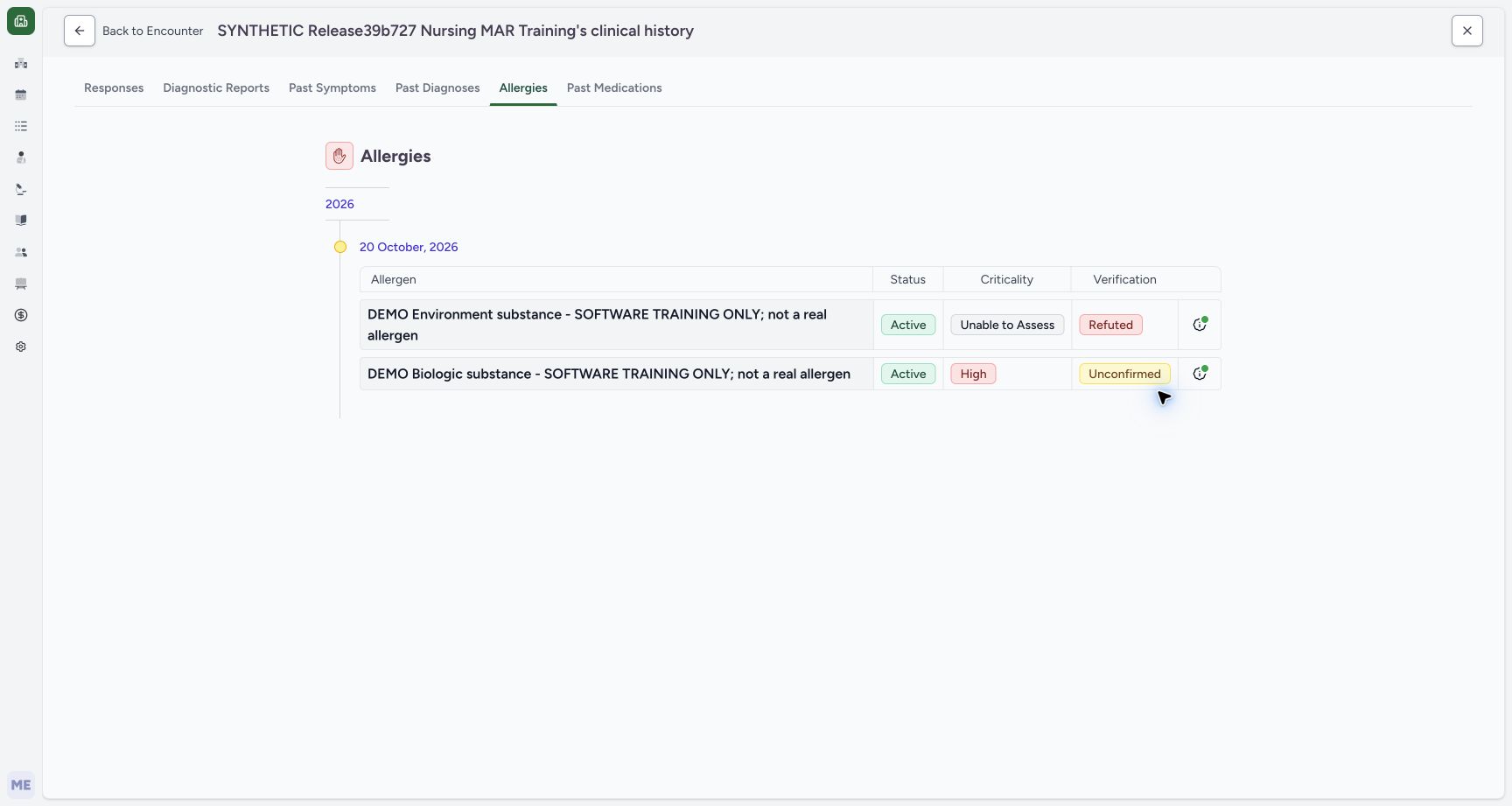
Task: Open the calendar icon in sidebar
Action: click(x=21, y=95)
